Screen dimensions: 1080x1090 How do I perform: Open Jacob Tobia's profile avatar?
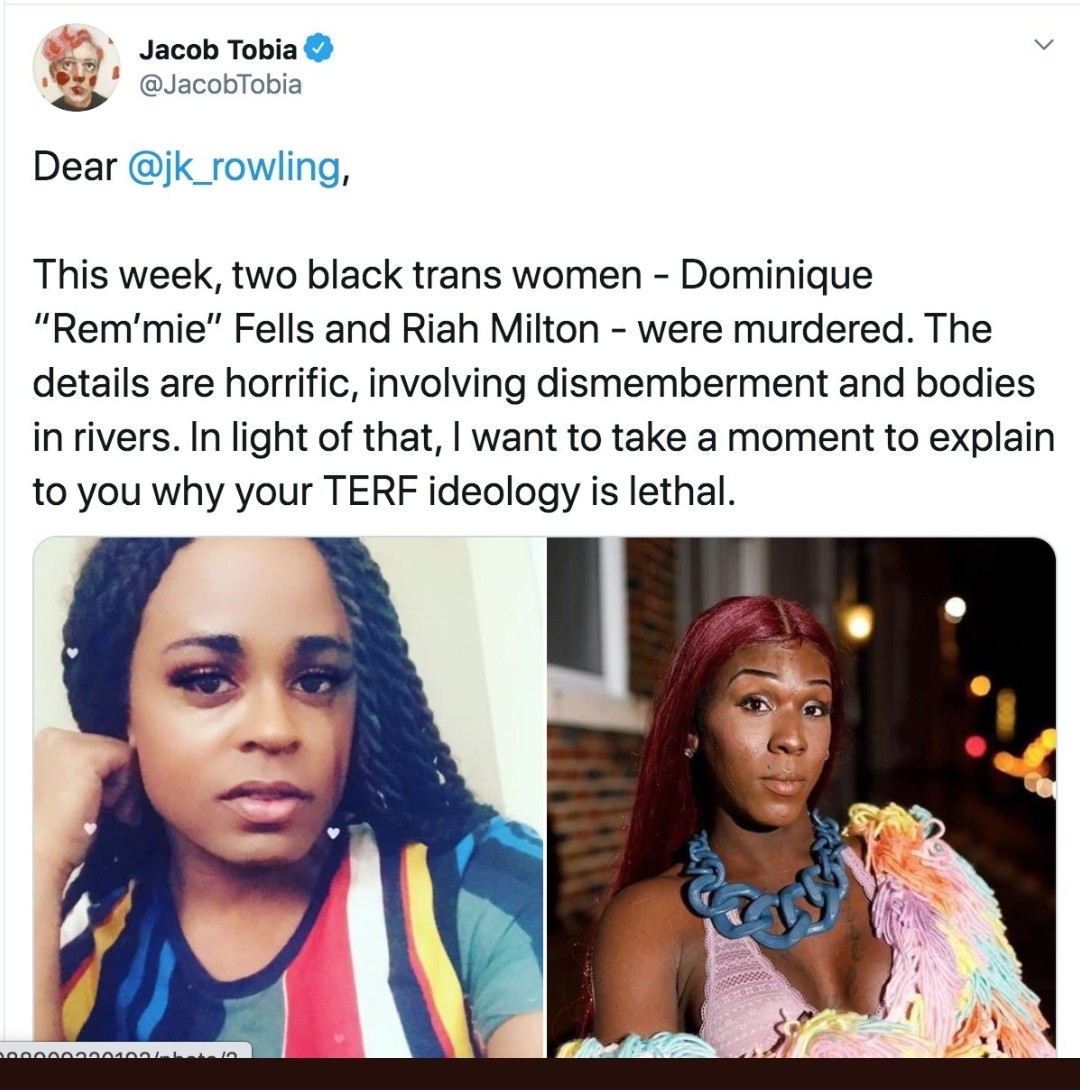[76, 67]
